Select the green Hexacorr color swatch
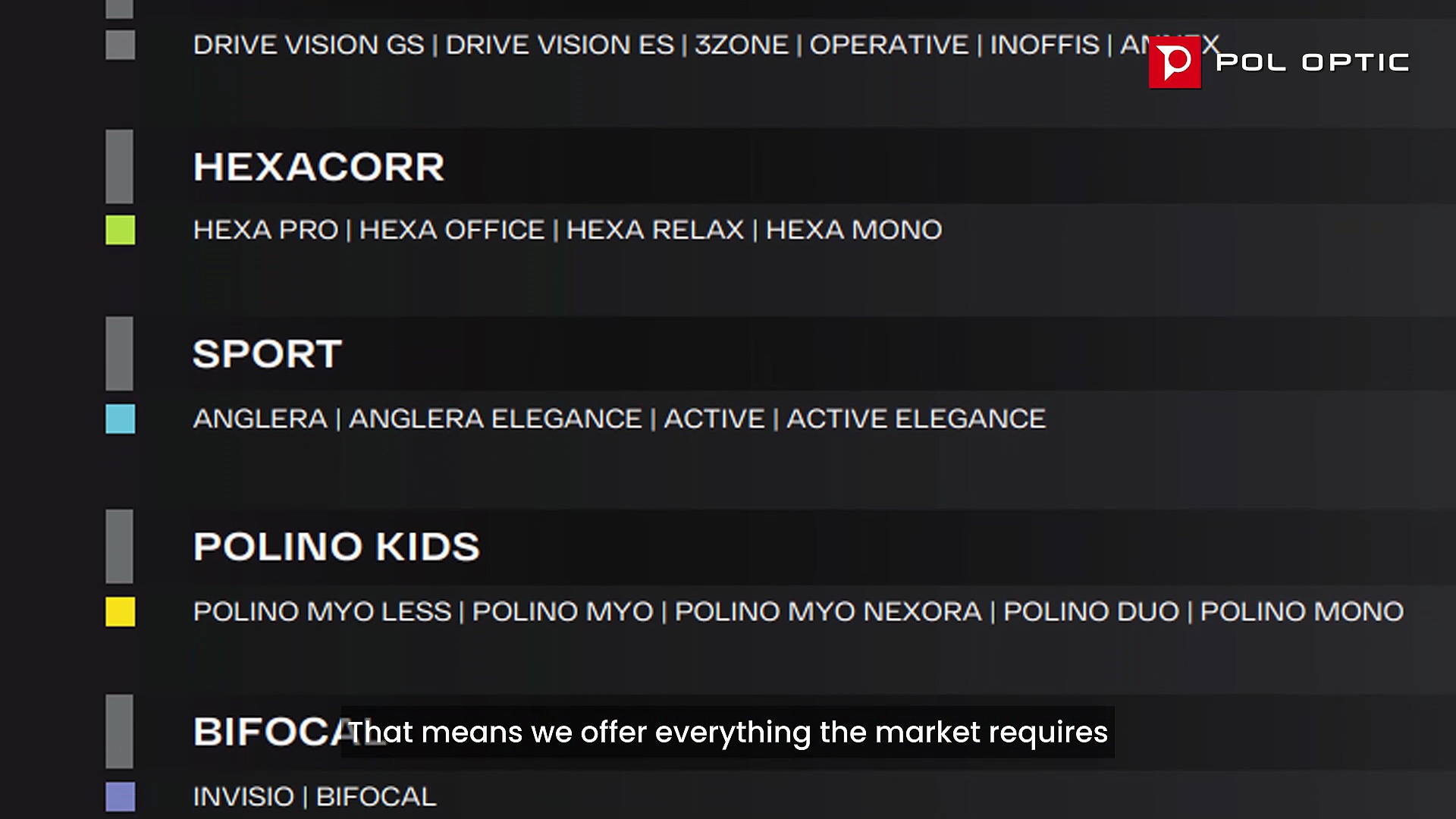 [120, 230]
